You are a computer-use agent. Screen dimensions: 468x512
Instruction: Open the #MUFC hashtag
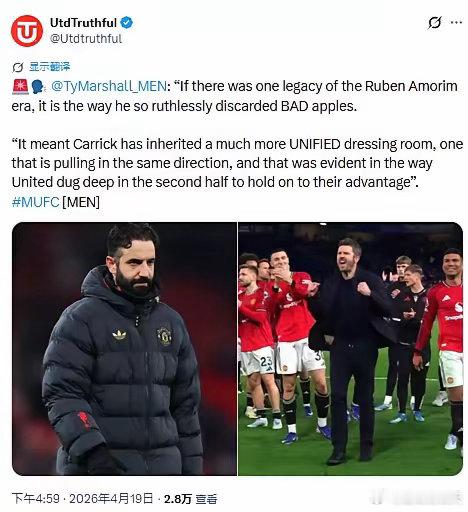coord(35,202)
